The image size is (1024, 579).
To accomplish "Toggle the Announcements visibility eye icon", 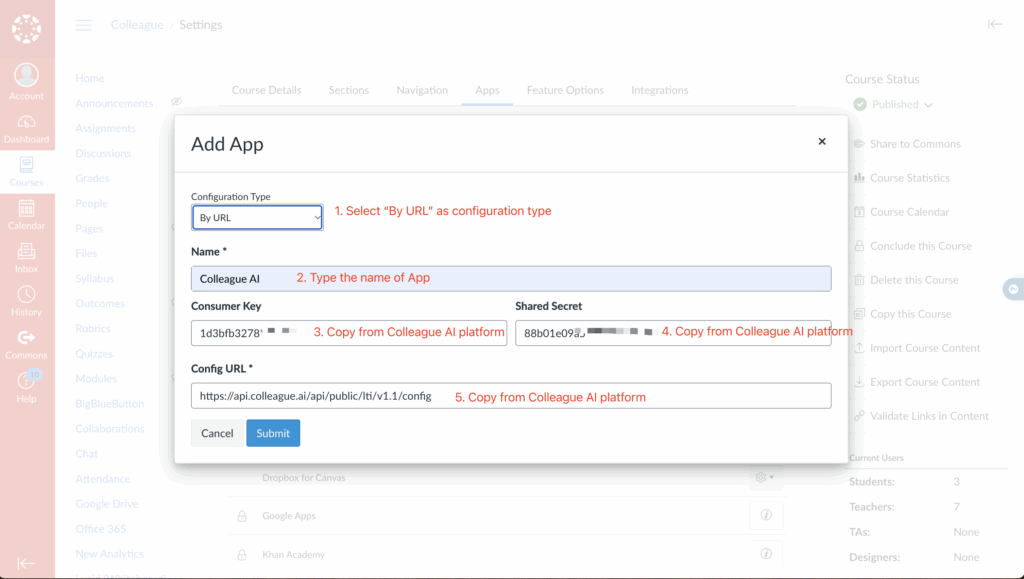I will [176, 102].
